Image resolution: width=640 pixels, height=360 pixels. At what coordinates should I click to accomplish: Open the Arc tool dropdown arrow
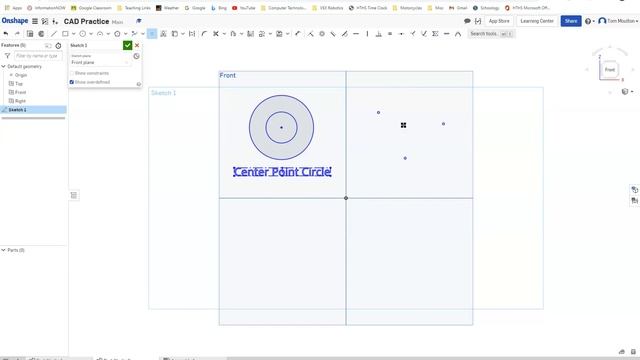(108, 34)
